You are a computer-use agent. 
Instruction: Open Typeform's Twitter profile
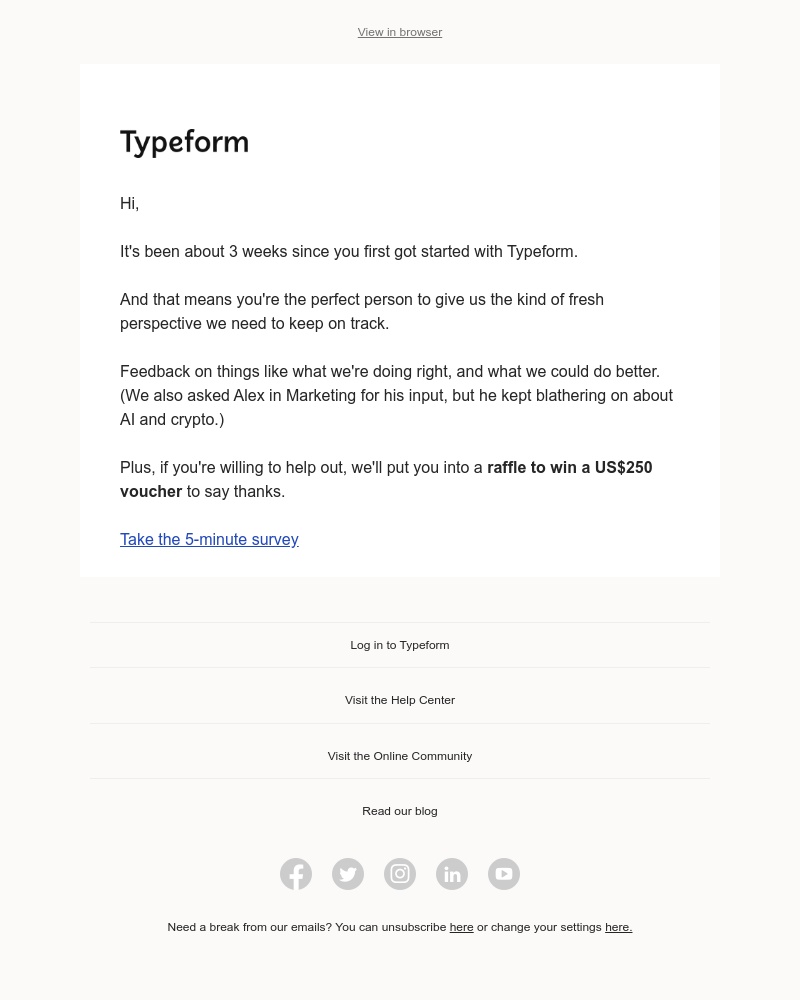coord(348,874)
